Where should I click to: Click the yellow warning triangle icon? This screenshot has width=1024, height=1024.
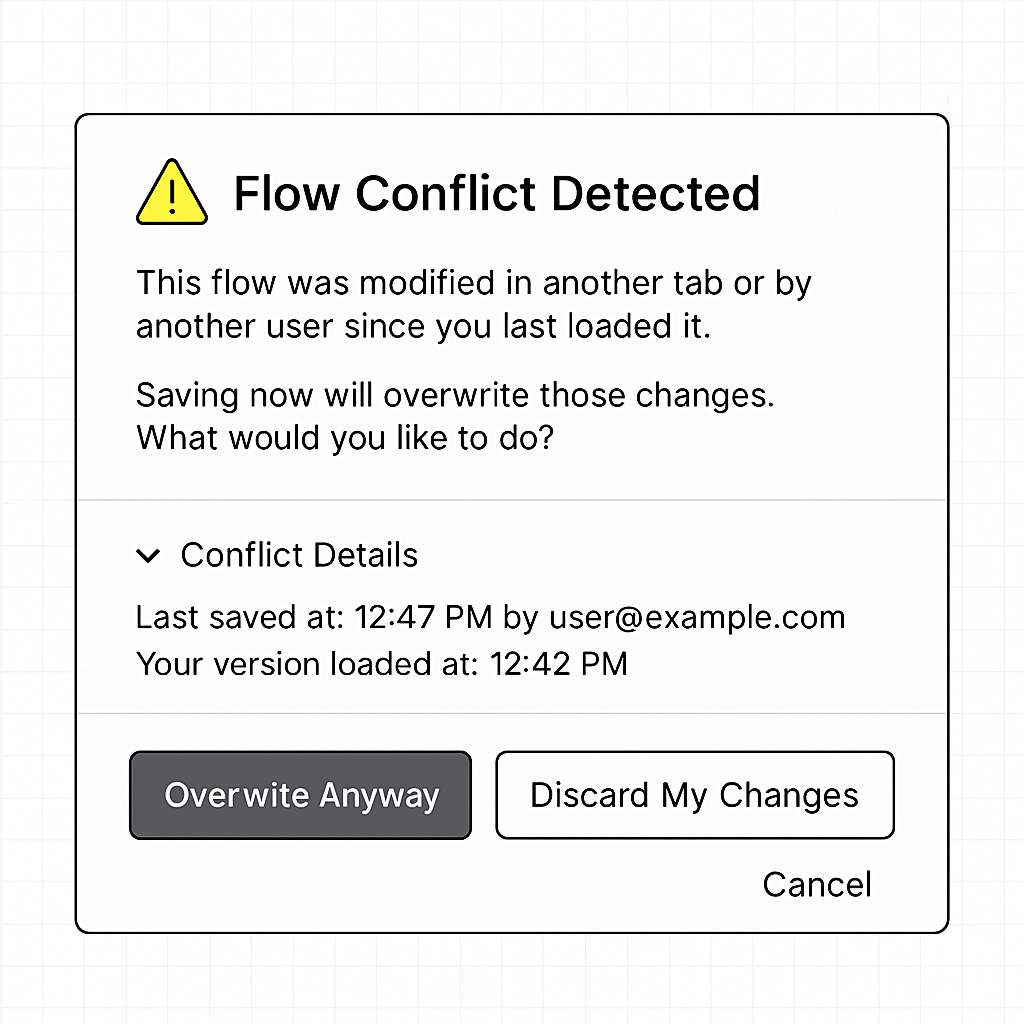pyautogui.click(x=172, y=192)
